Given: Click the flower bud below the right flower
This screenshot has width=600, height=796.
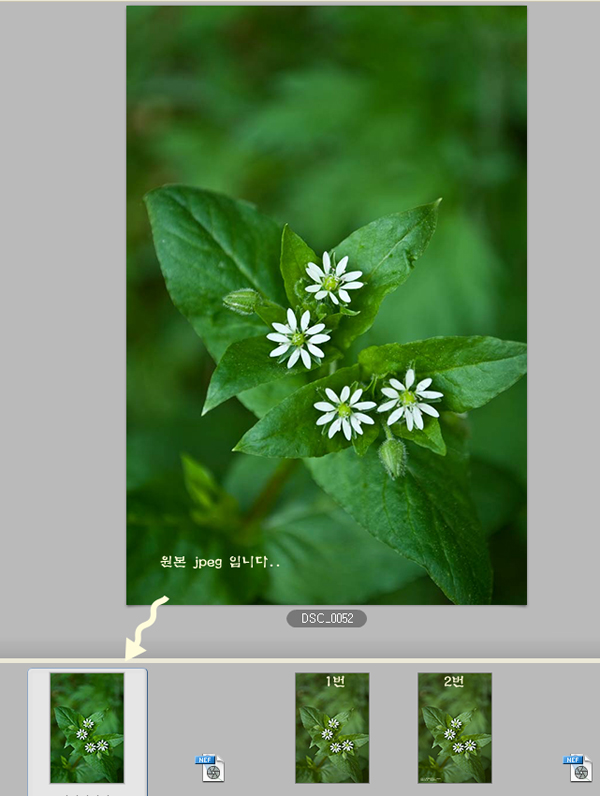Looking at the screenshot, I should [x=394, y=457].
